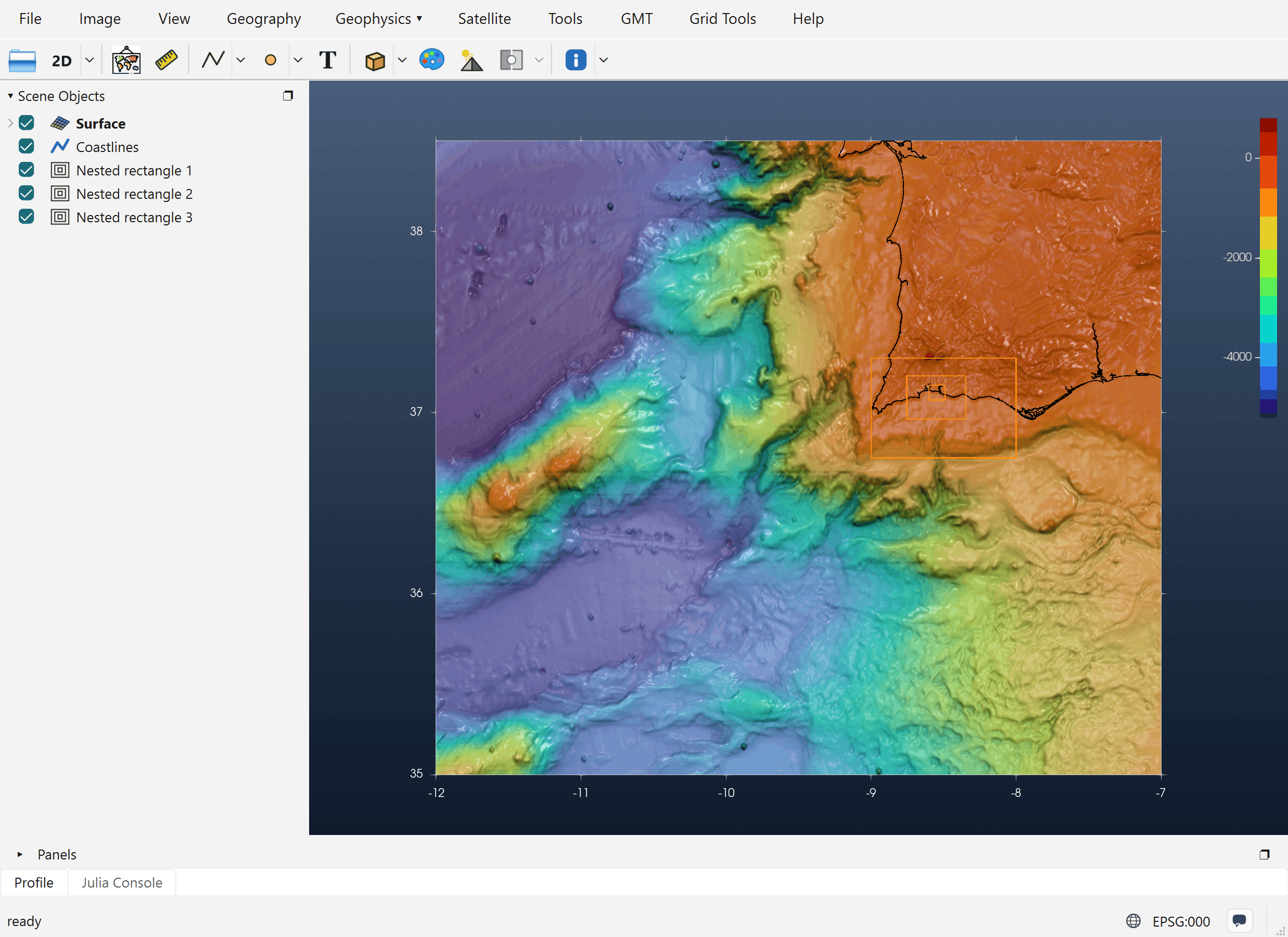Uncheck the Coastlines visibility checkbox
The image size is (1288, 937).
pos(26,147)
